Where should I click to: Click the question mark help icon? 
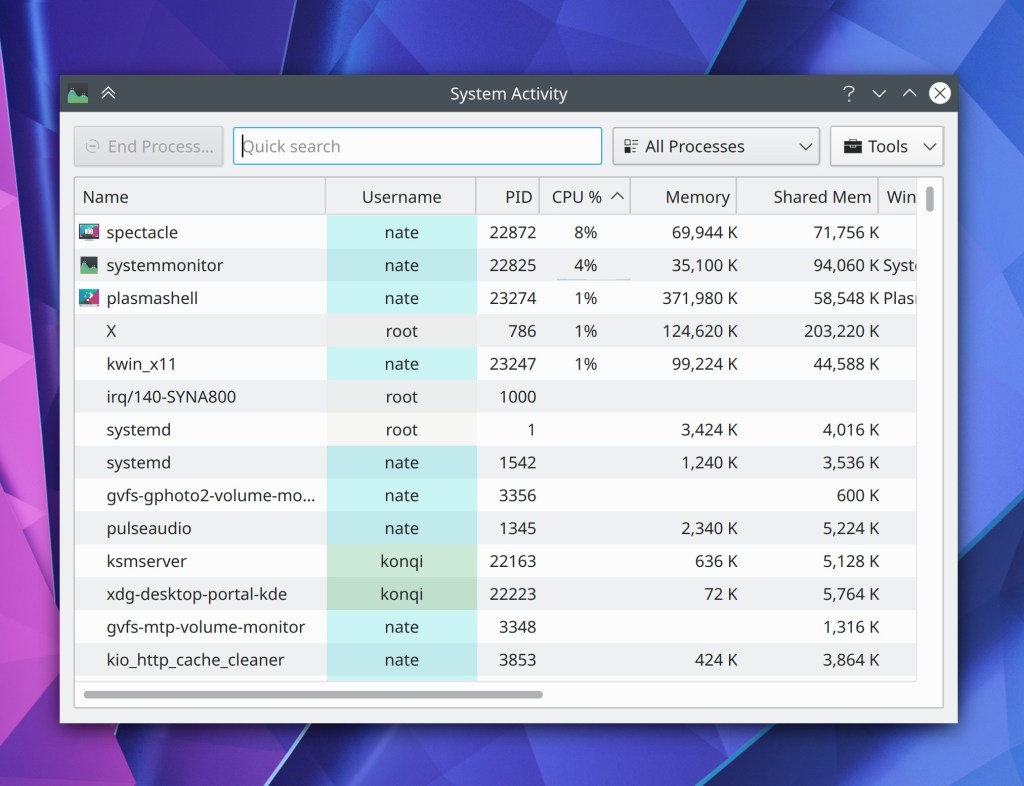click(849, 94)
